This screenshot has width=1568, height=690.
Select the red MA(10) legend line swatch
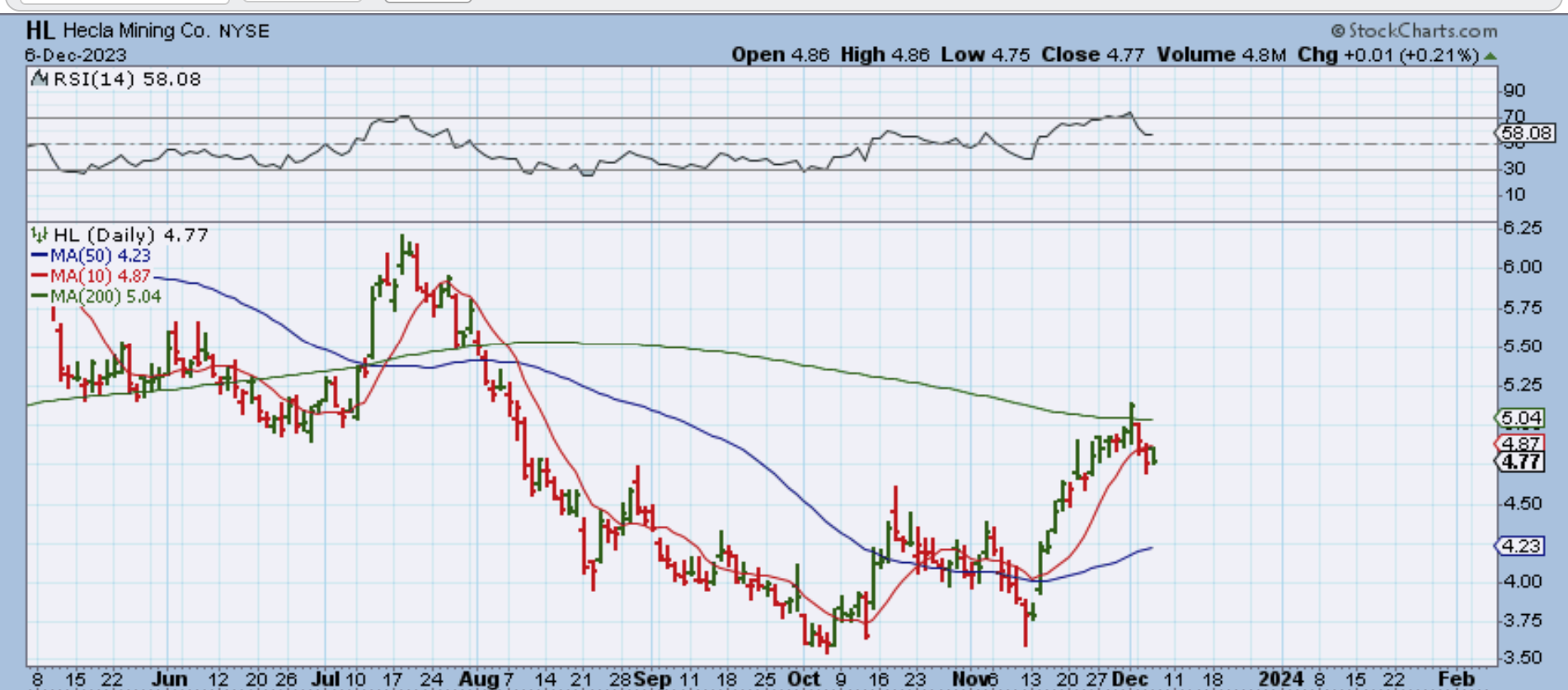[39, 276]
